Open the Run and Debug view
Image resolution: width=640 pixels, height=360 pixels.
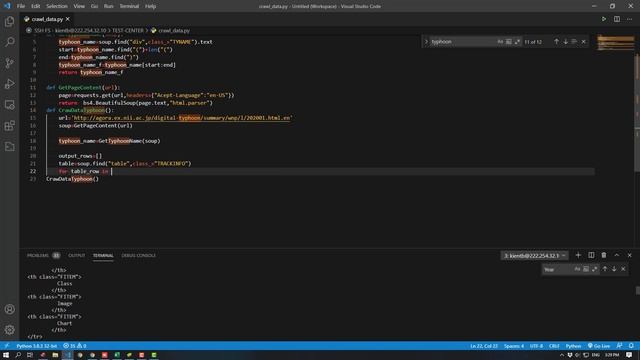[x=9, y=84]
